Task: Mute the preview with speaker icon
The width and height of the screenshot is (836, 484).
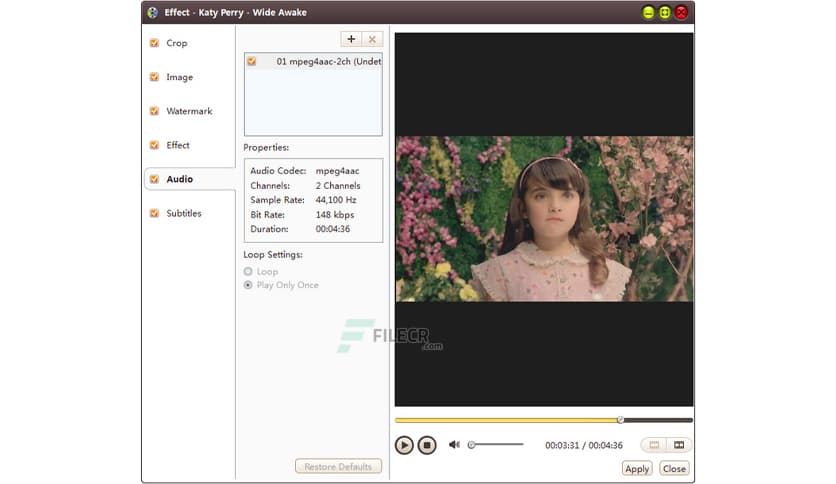Action: [x=454, y=445]
